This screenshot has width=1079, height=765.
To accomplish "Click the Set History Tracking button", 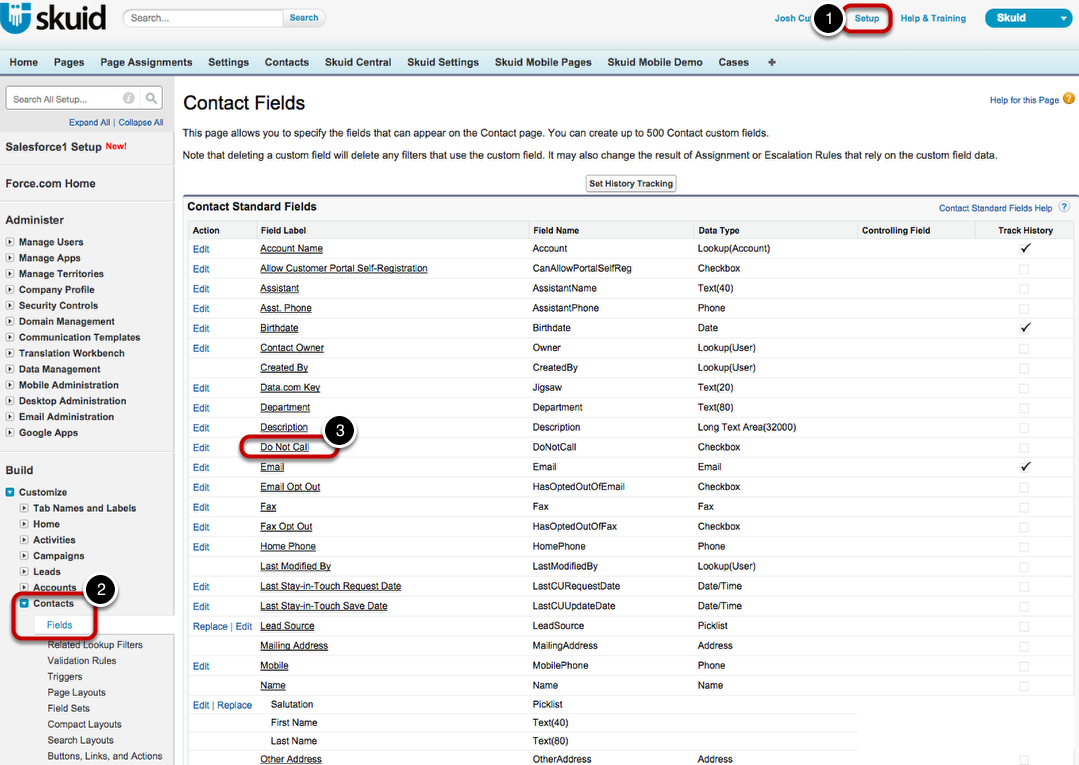I will (x=631, y=184).
